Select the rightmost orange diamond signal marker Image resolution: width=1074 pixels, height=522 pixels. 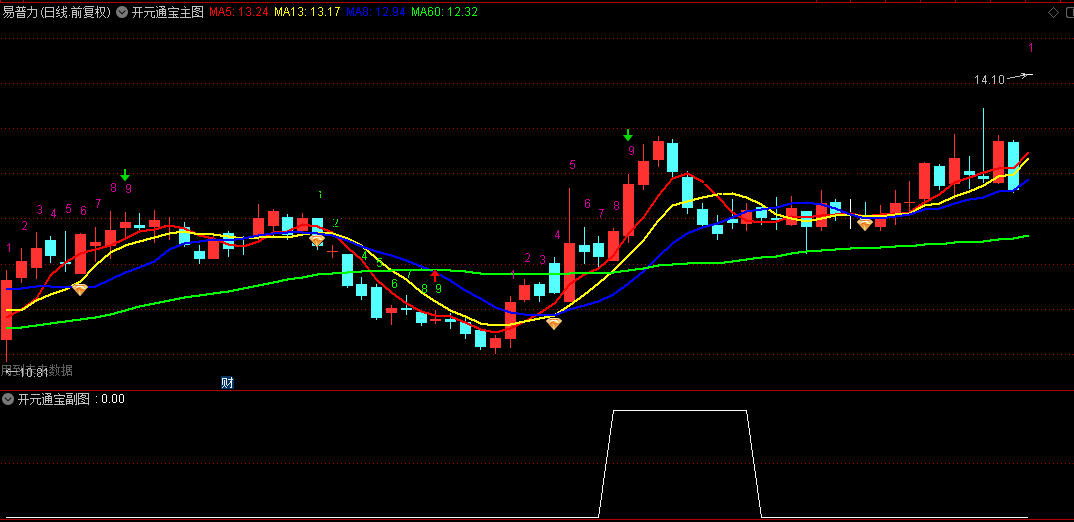(x=865, y=224)
